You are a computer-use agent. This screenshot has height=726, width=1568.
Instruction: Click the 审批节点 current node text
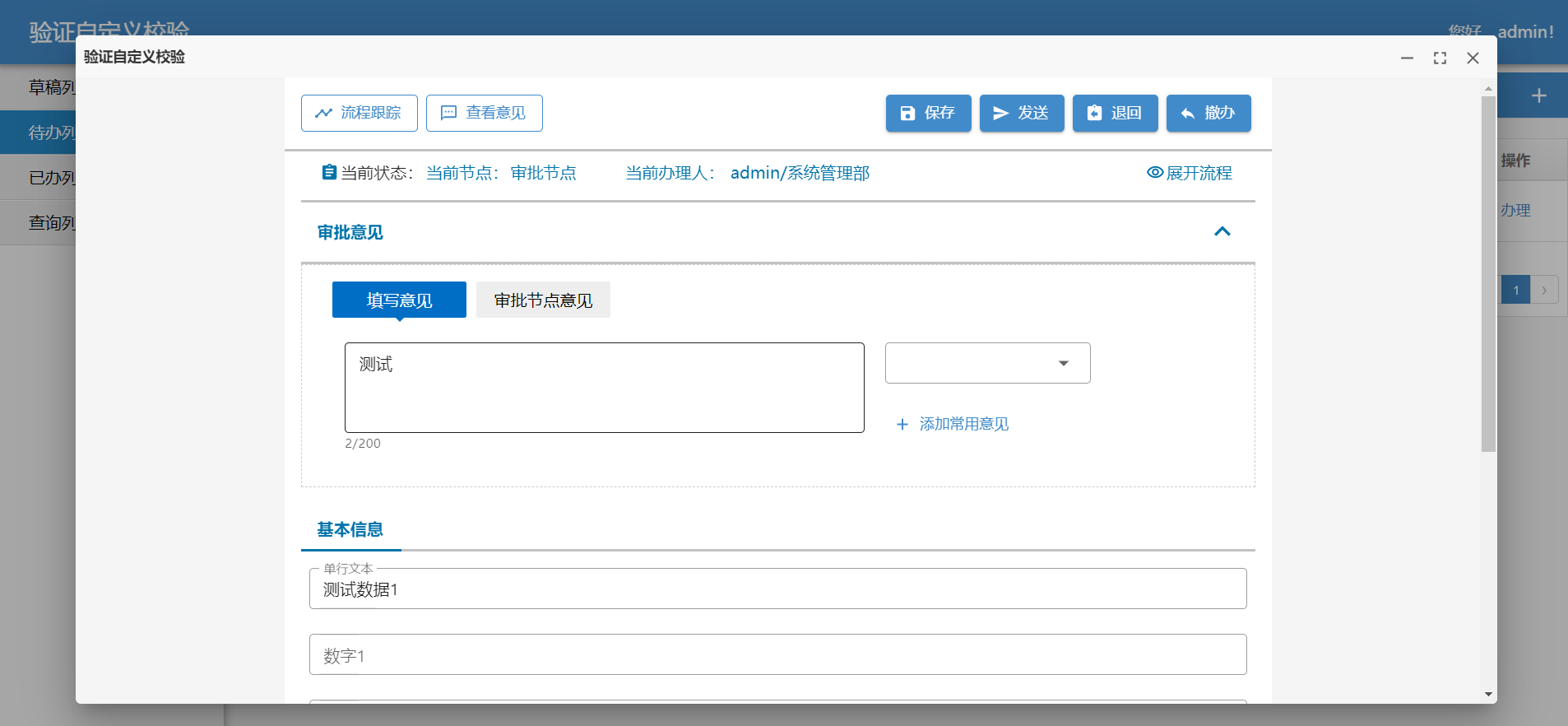[x=543, y=173]
